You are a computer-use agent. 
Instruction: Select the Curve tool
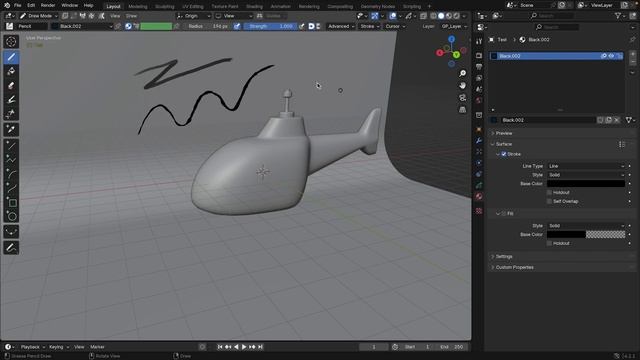click(x=11, y=188)
